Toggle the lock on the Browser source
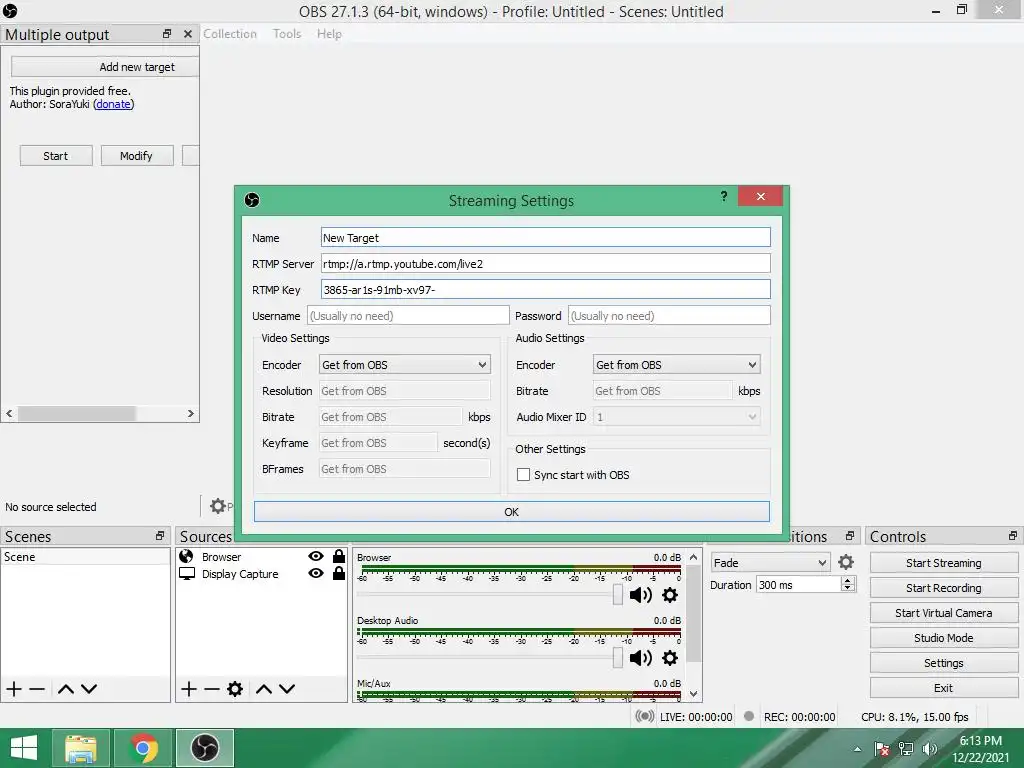 click(339, 556)
